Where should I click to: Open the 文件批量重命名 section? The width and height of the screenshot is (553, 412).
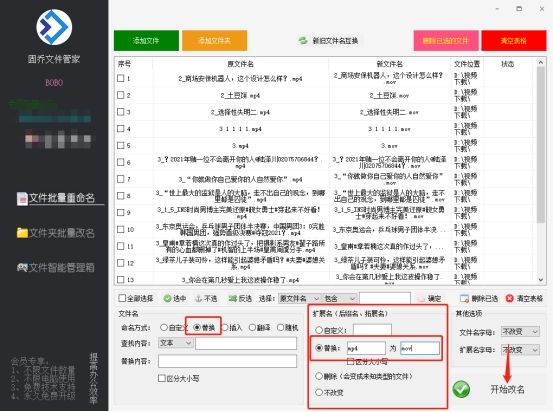[61, 198]
